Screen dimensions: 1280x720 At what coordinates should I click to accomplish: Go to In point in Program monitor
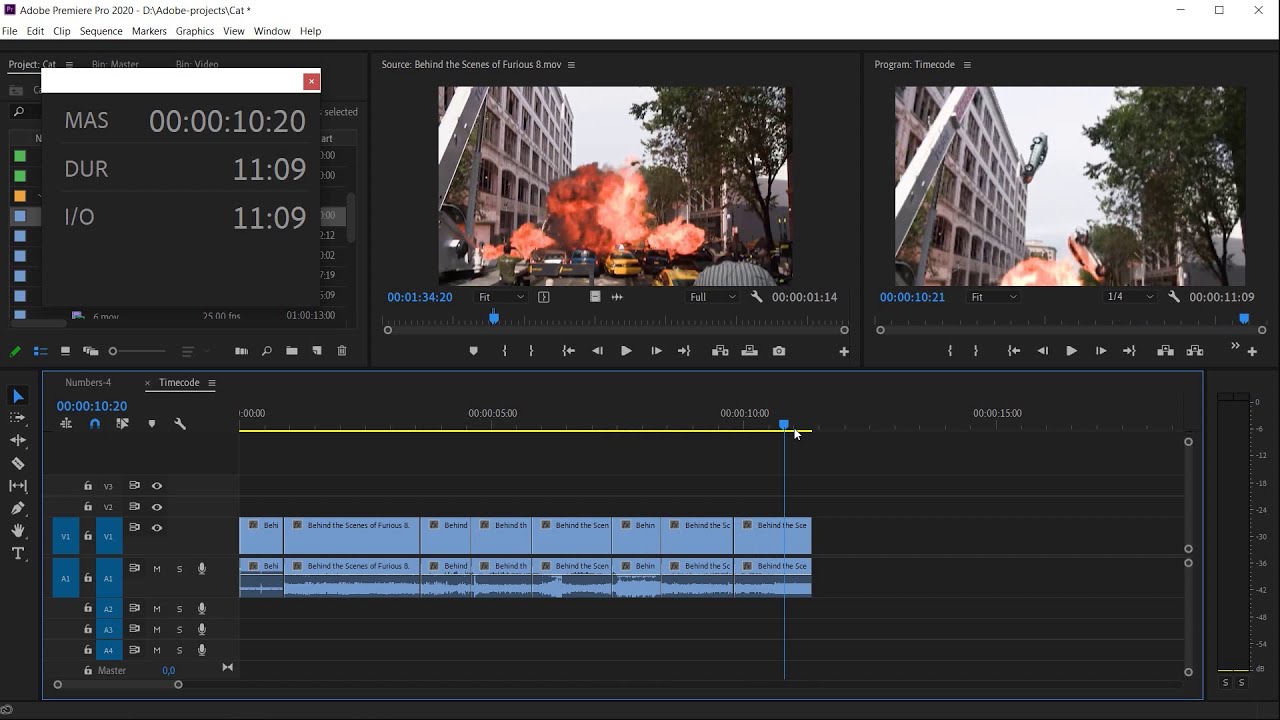1014,351
